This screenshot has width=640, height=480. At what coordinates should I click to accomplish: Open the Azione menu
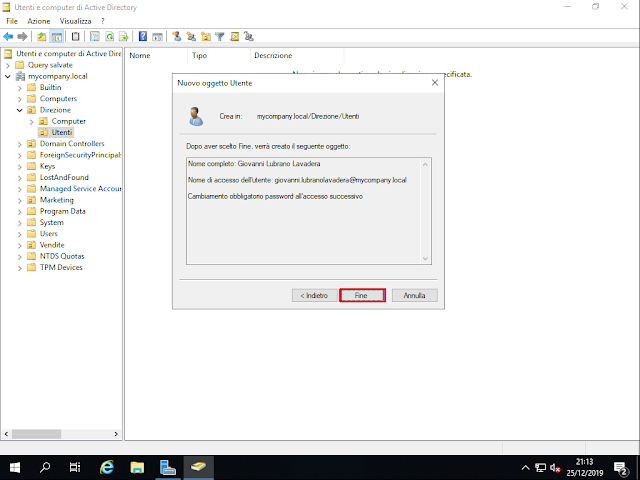point(39,21)
